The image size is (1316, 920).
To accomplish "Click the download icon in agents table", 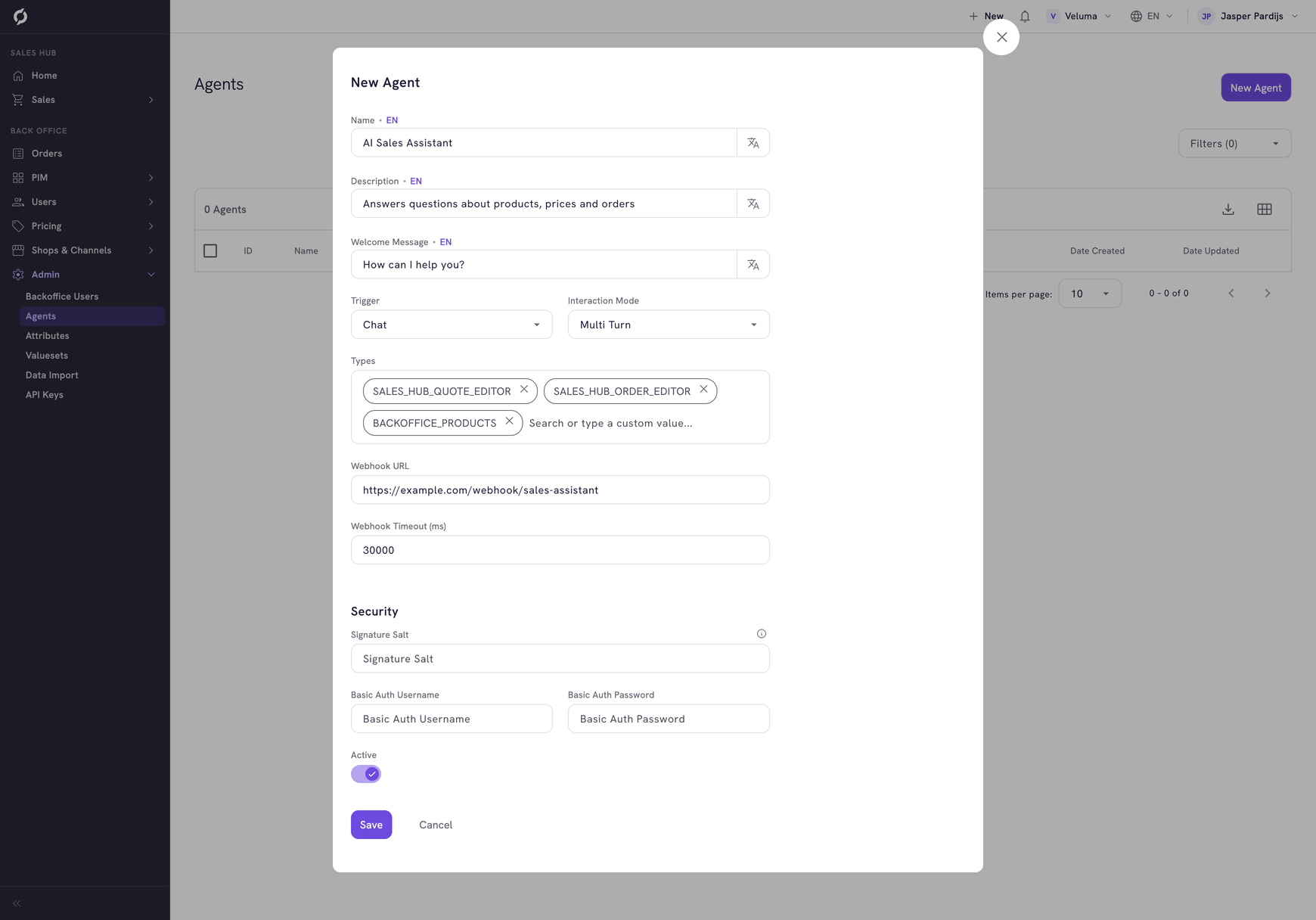I will coord(1228,210).
